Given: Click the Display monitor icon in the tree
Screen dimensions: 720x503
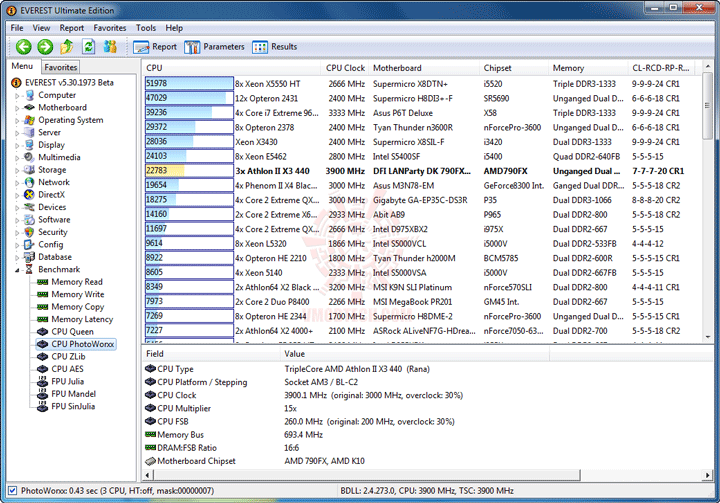Looking at the screenshot, I should (29, 145).
